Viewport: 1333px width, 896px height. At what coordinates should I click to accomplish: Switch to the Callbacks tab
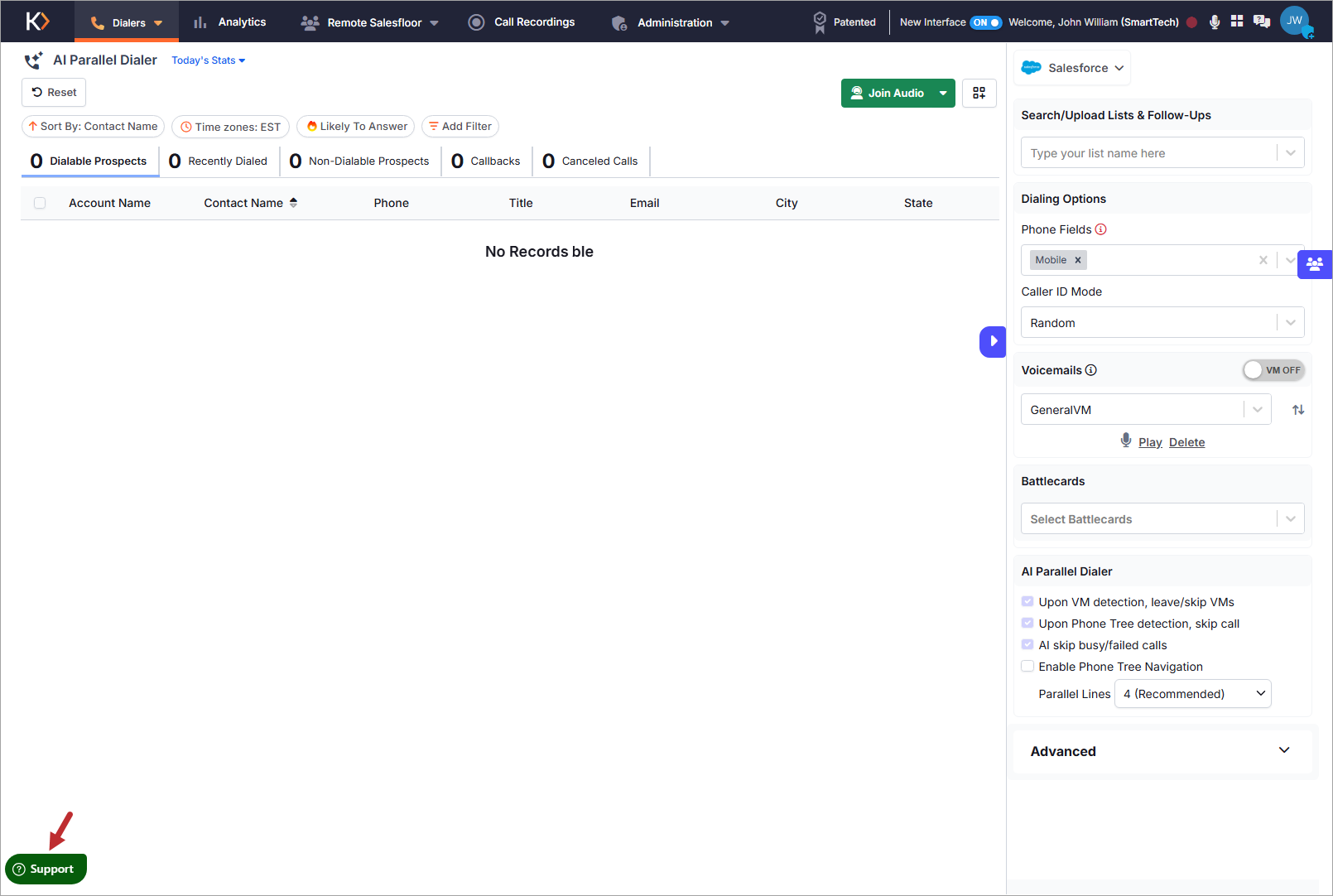(486, 161)
